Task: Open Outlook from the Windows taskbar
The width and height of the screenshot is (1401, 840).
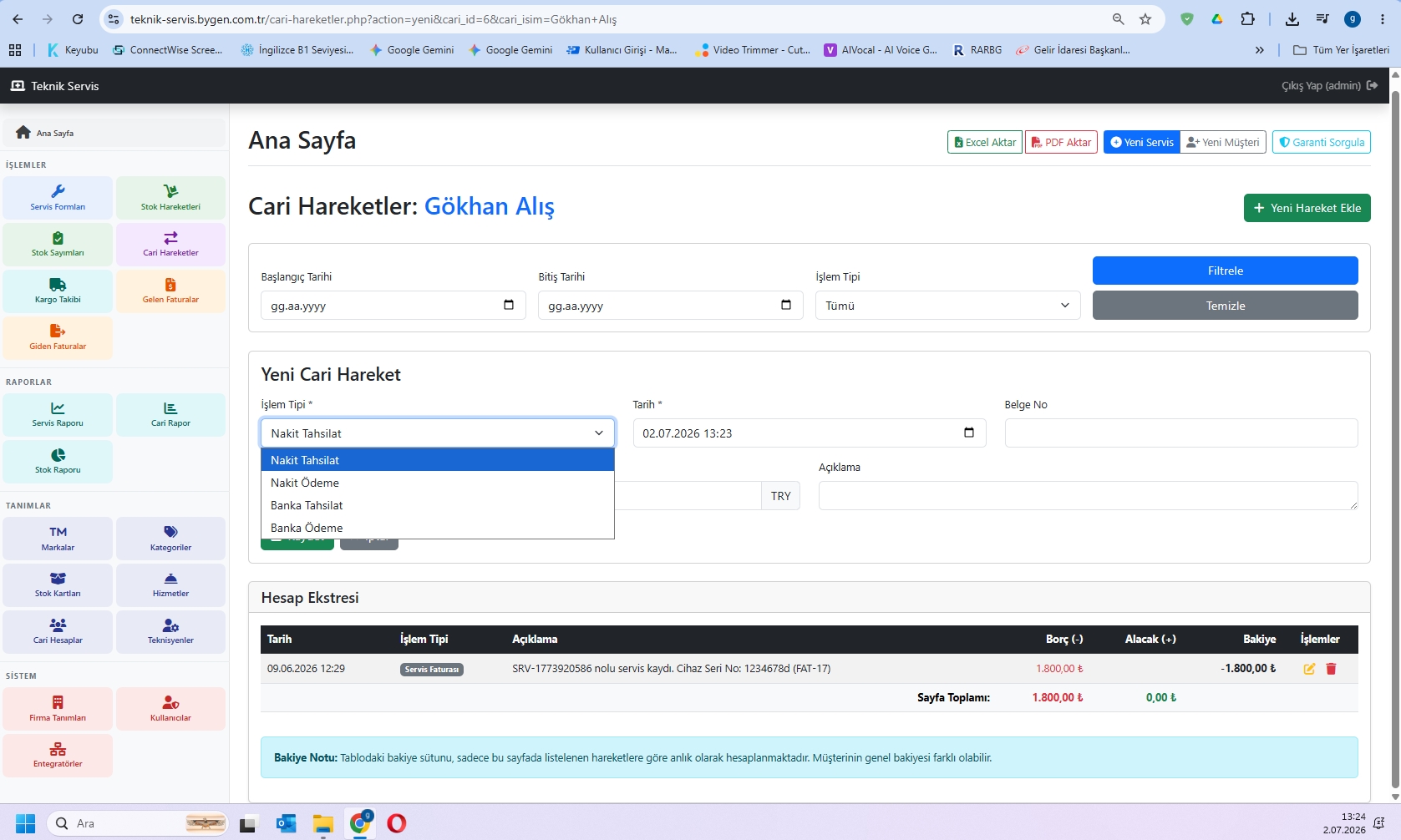Action: tap(286, 824)
